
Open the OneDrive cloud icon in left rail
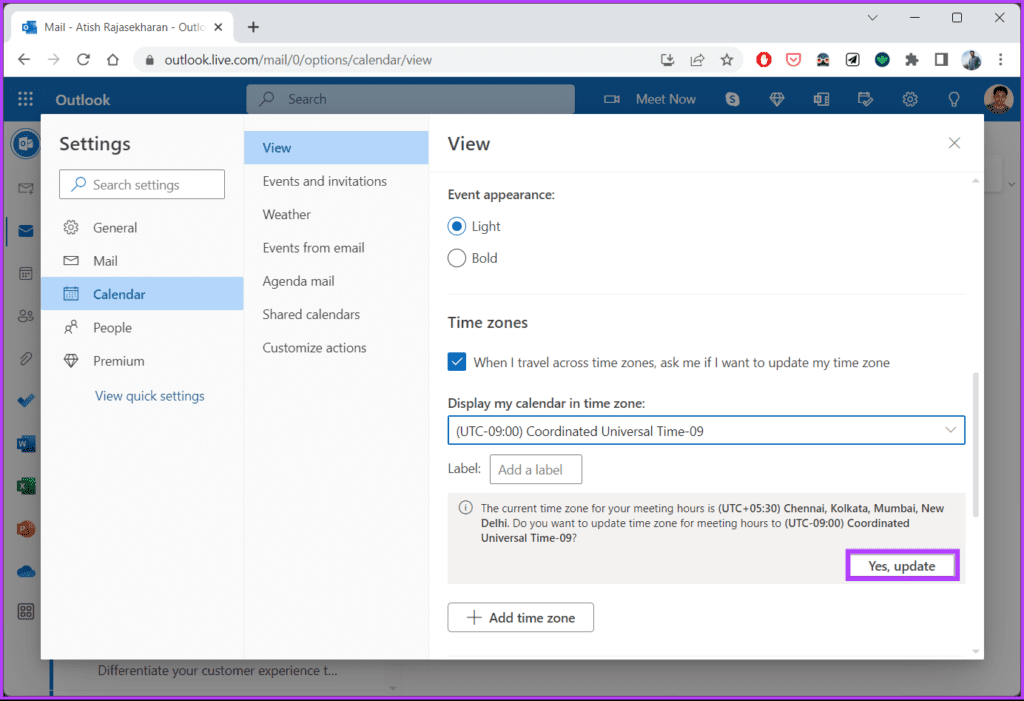[x=26, y=572]
